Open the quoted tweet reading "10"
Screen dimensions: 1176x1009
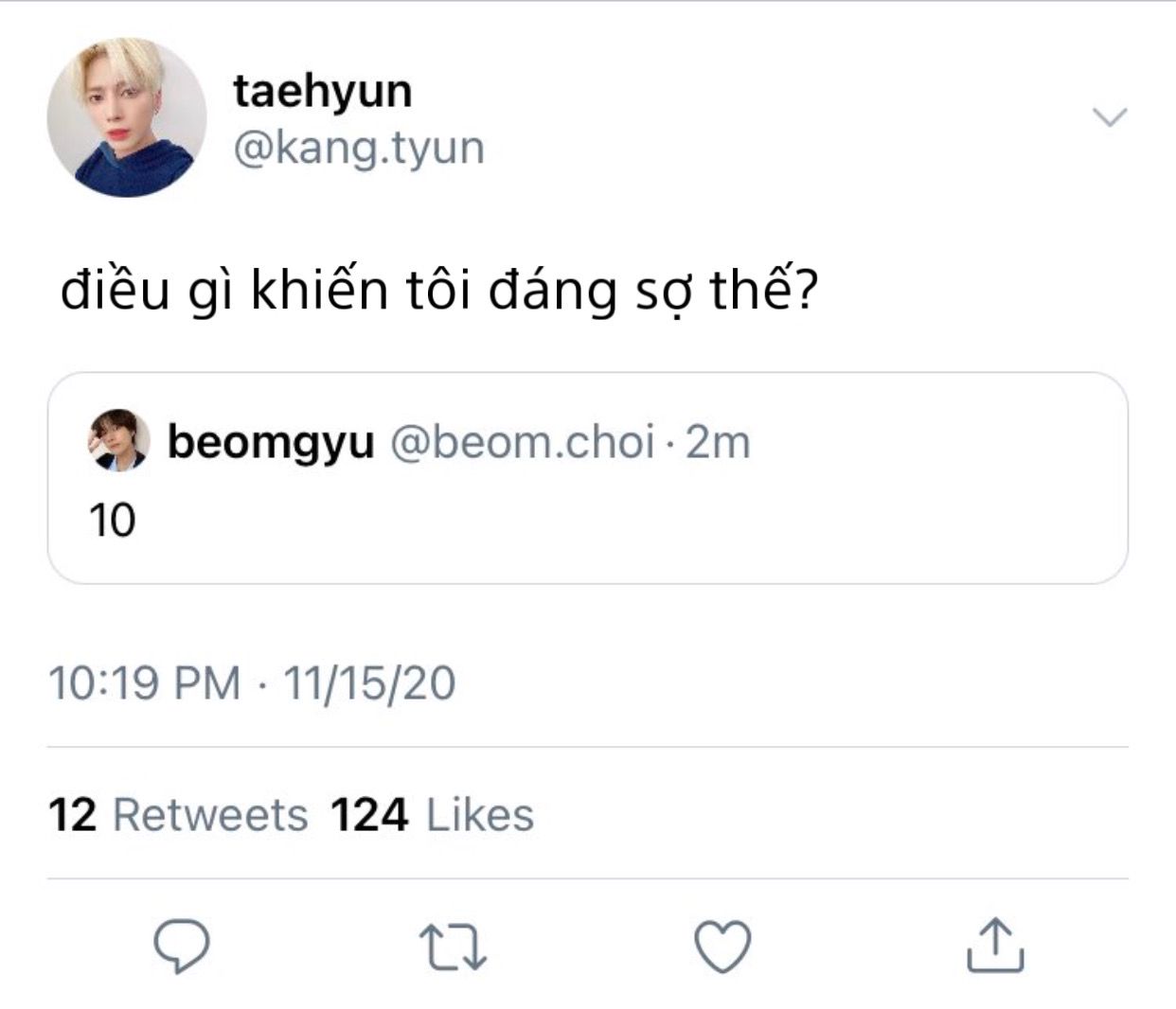pos(113,521)
